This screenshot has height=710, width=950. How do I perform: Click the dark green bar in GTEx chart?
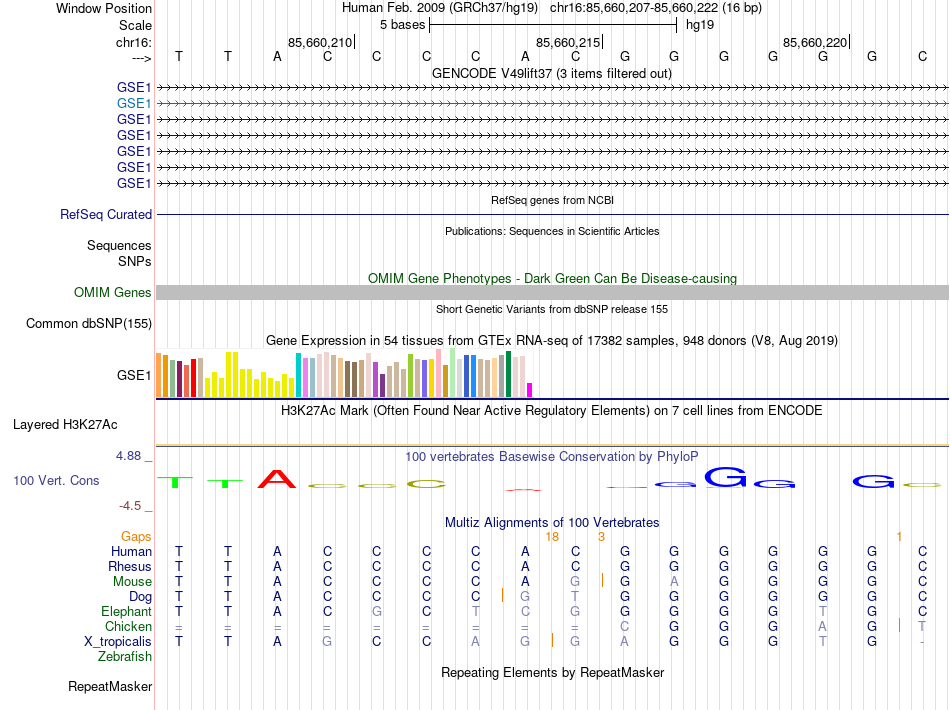508,374
